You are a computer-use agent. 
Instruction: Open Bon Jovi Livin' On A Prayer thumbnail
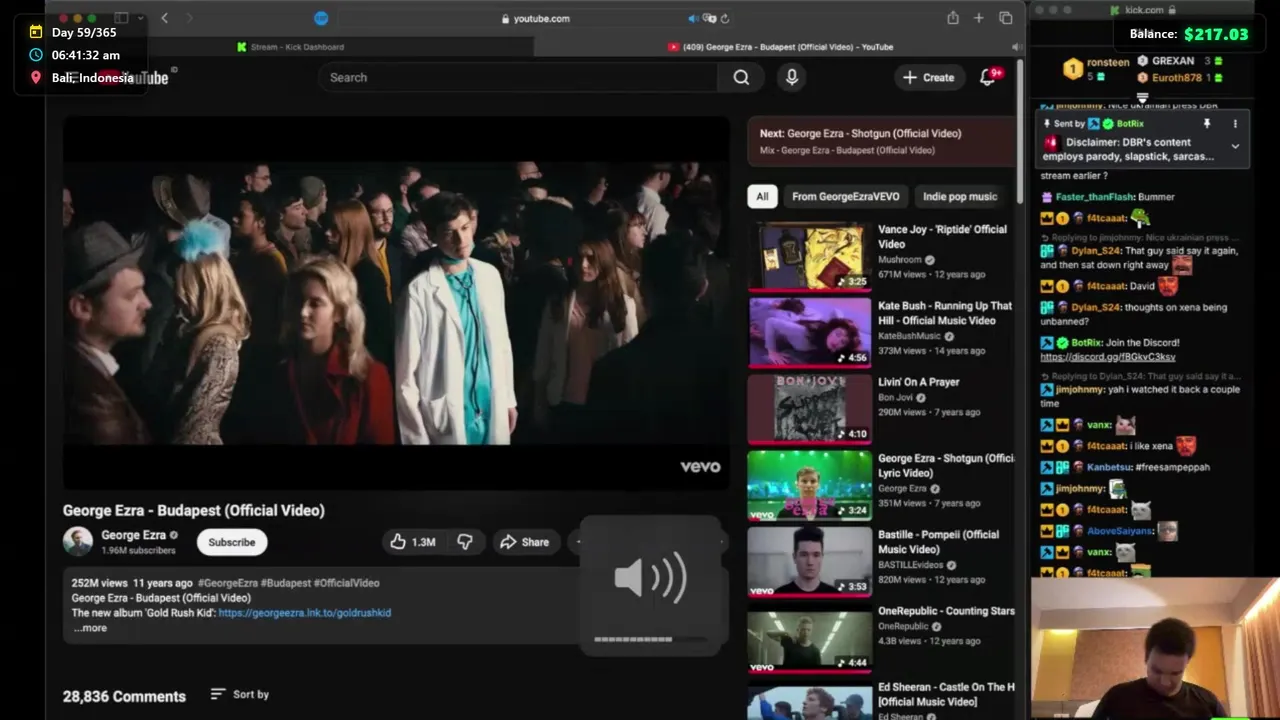point(810,408)
